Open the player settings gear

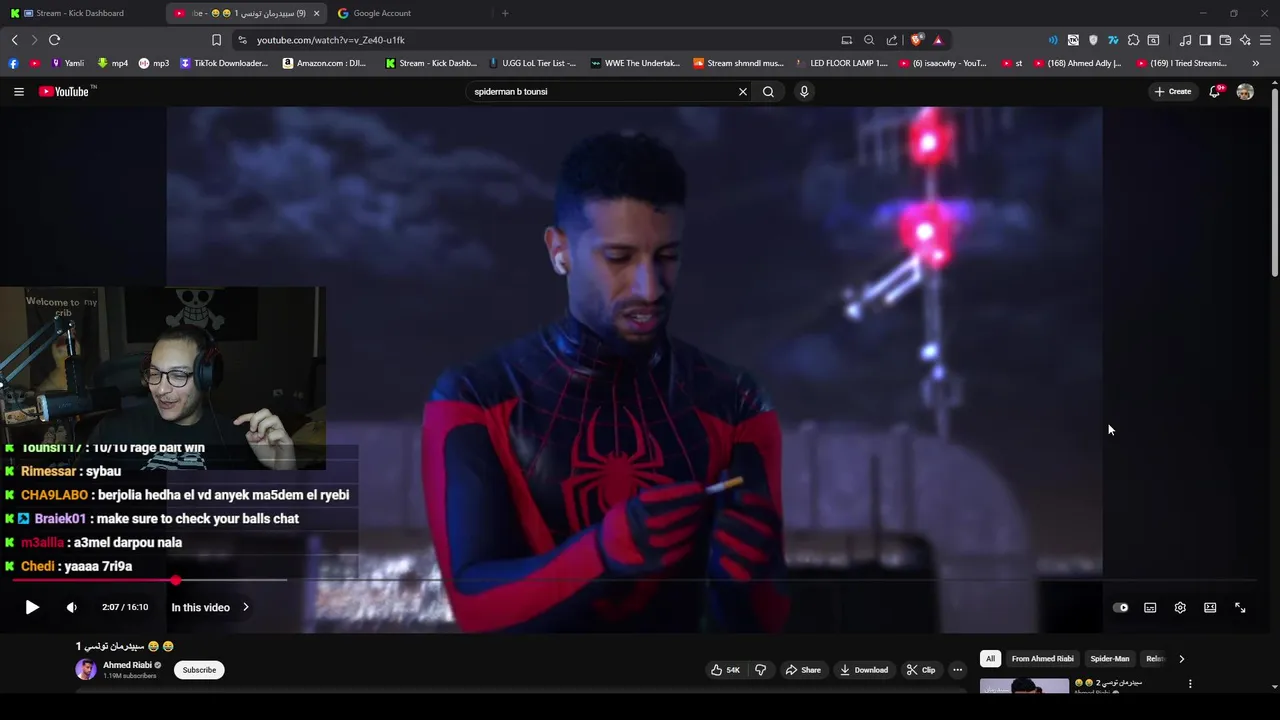1180,607
